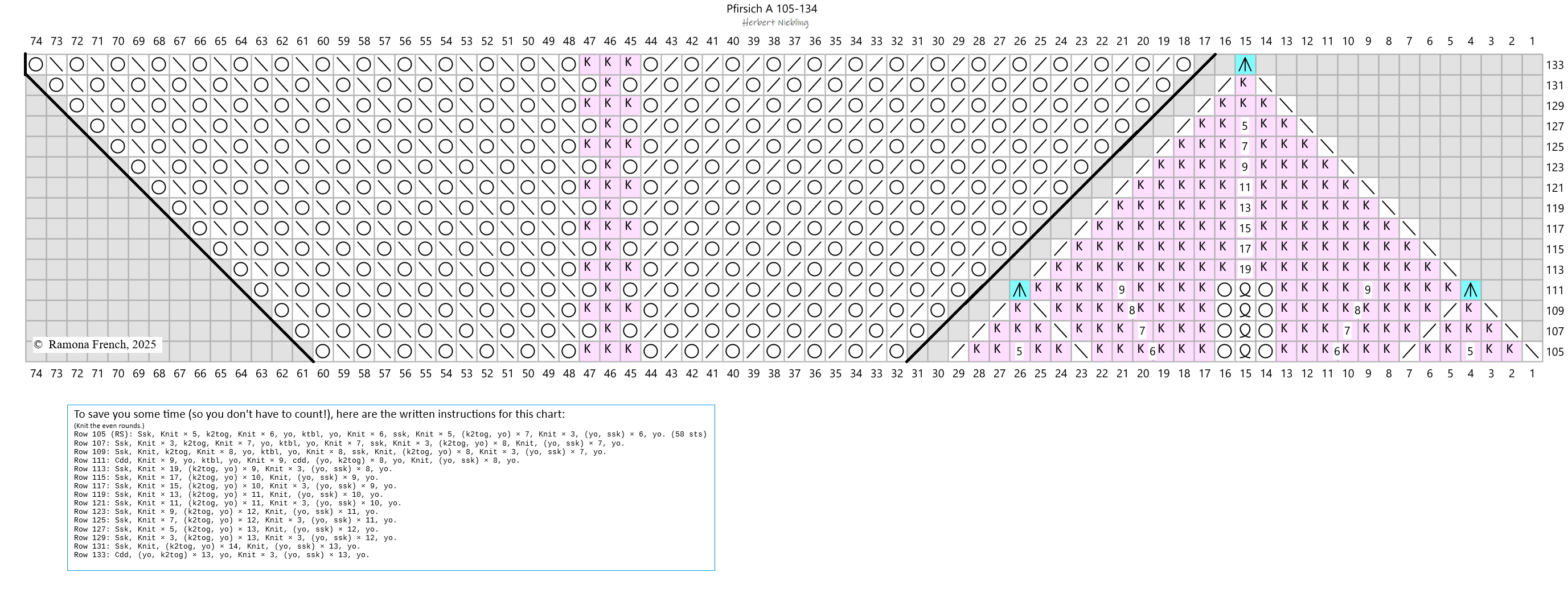Click the Row 105 (RS) written instruction line
Image resolution: width=1568 pixels, height=597 pixels.
(x=389, y=434)
